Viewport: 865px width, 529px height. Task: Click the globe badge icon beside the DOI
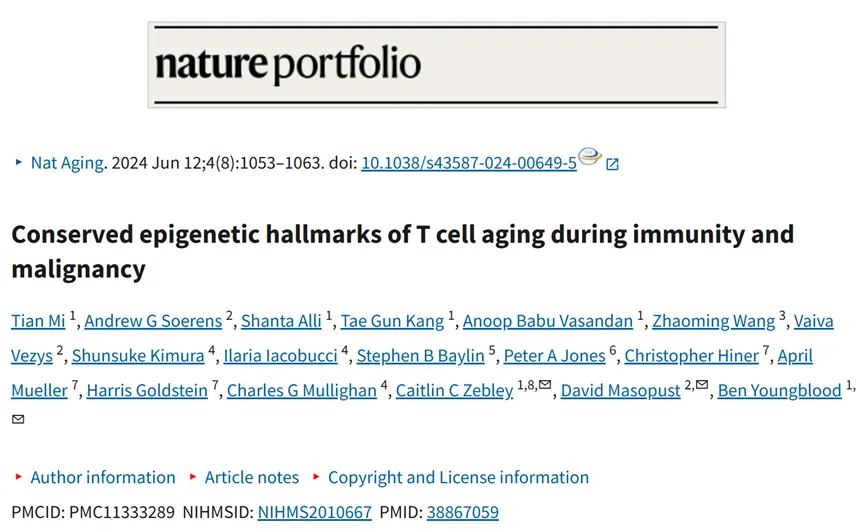pyautogui.click(x=590, y=156)
